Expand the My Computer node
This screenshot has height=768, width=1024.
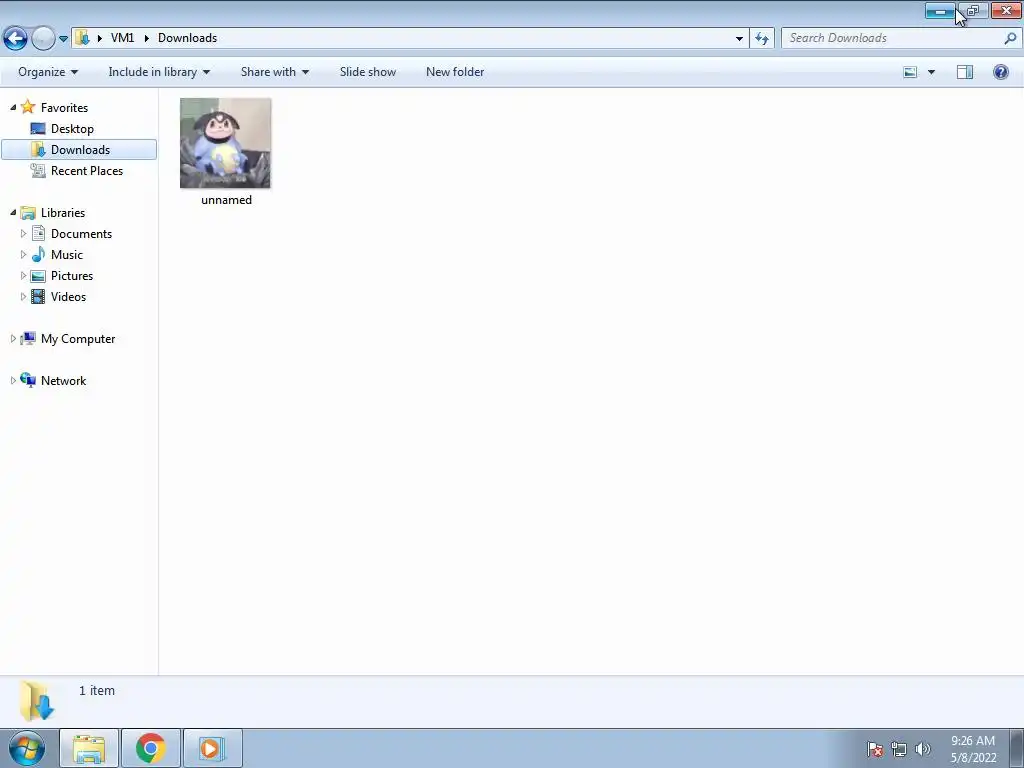[13, 338]
